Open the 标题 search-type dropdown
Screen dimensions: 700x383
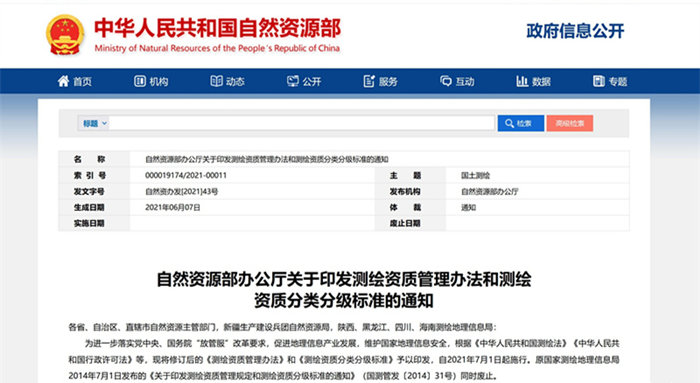point(93,123)
